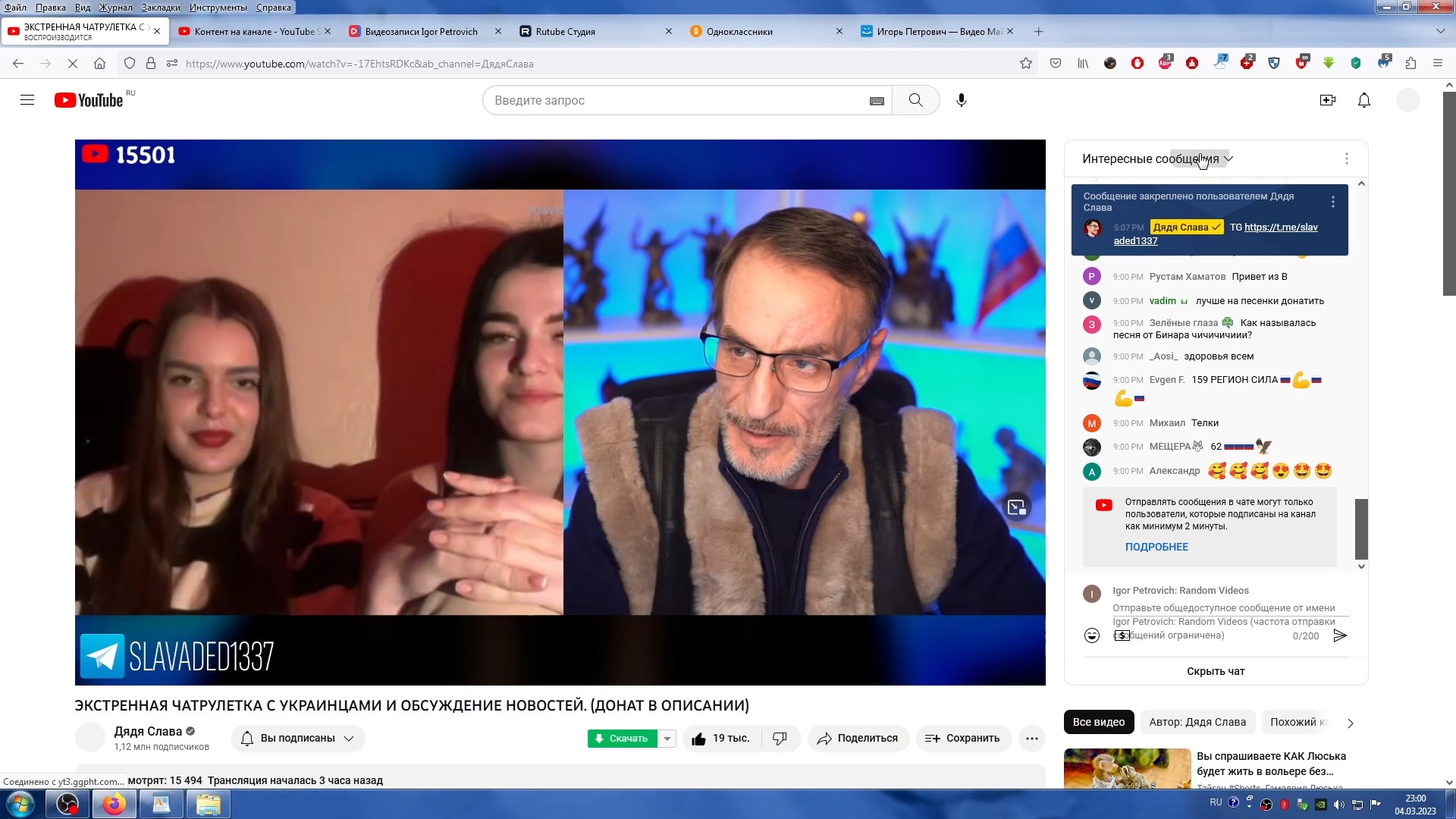Click the Поделиться share button

tap(858, 739)
